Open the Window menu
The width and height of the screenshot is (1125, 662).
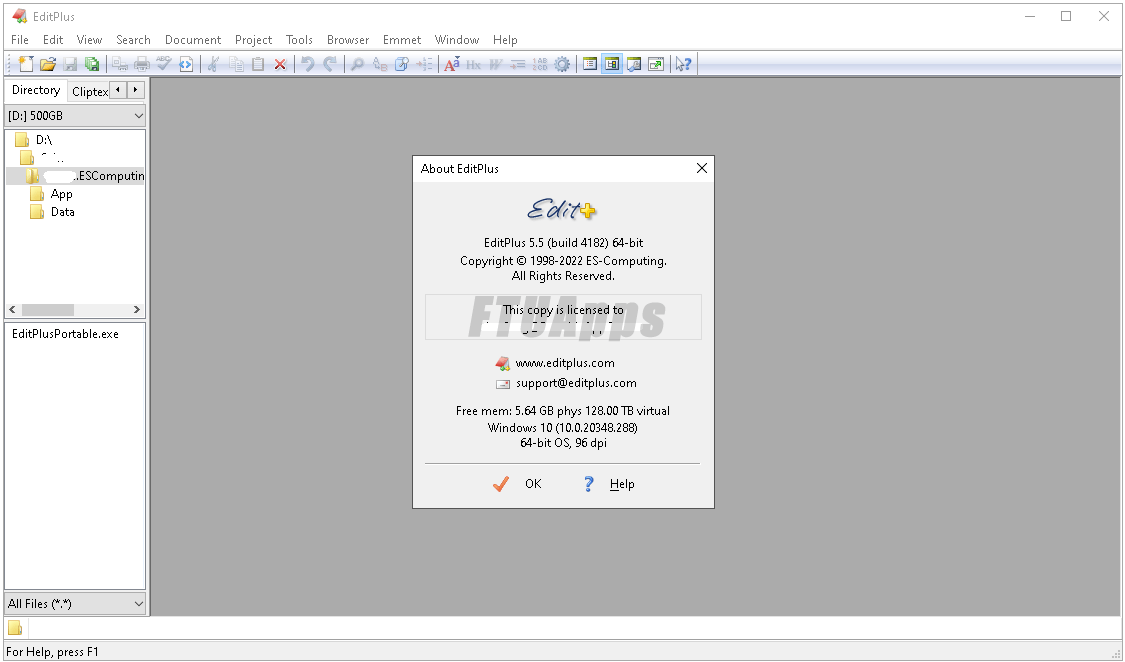457,39
